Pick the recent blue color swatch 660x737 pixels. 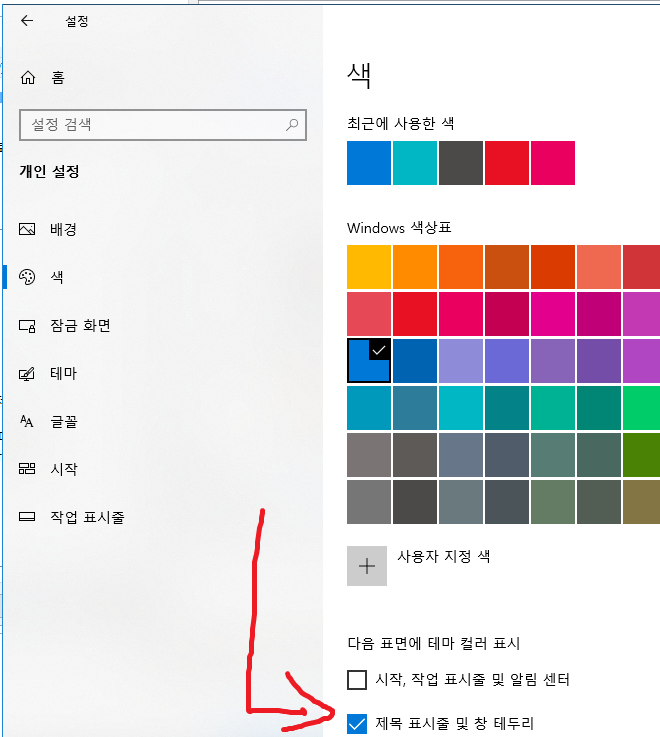(x=369, y=163)
